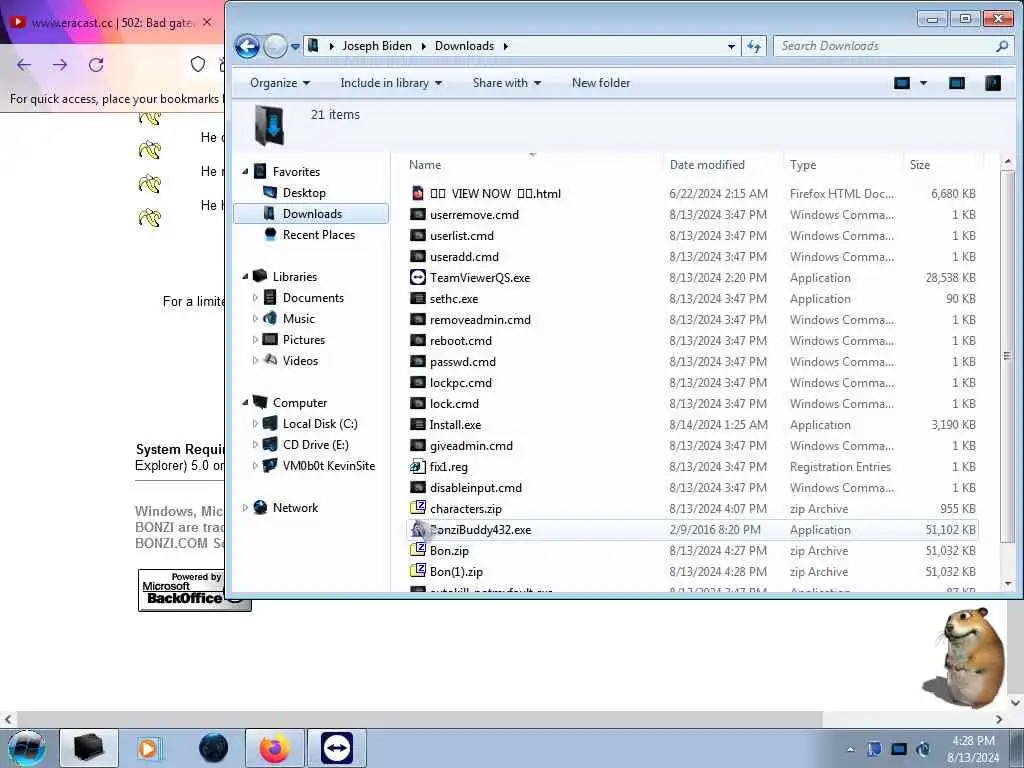The height and width of the screenshot is (768, 1024).
Task: Select characters.zip archive icon
Action: pos(418,508)
